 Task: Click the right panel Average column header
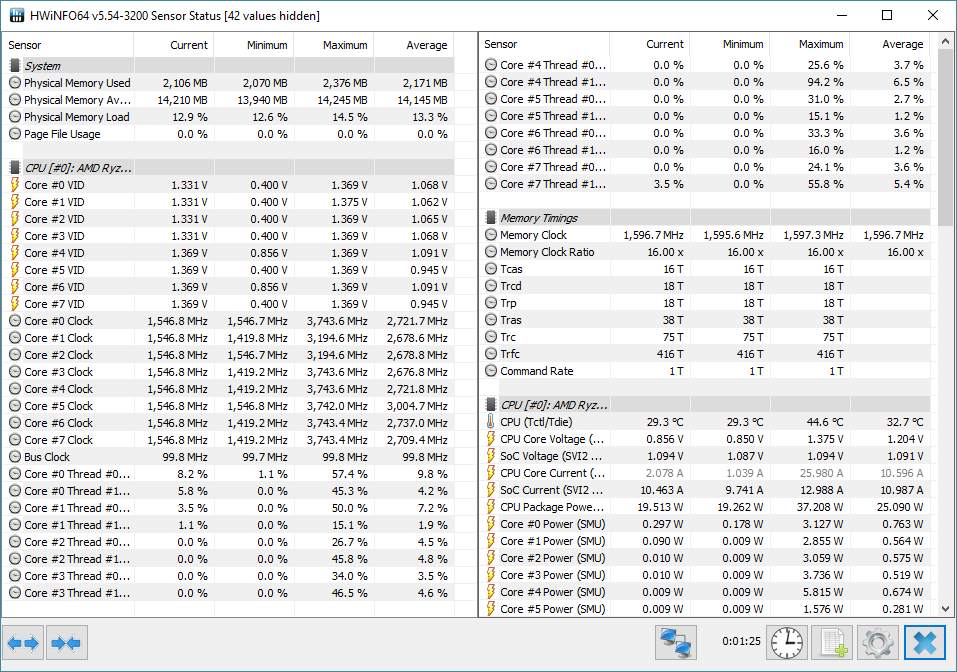(890, 44)
